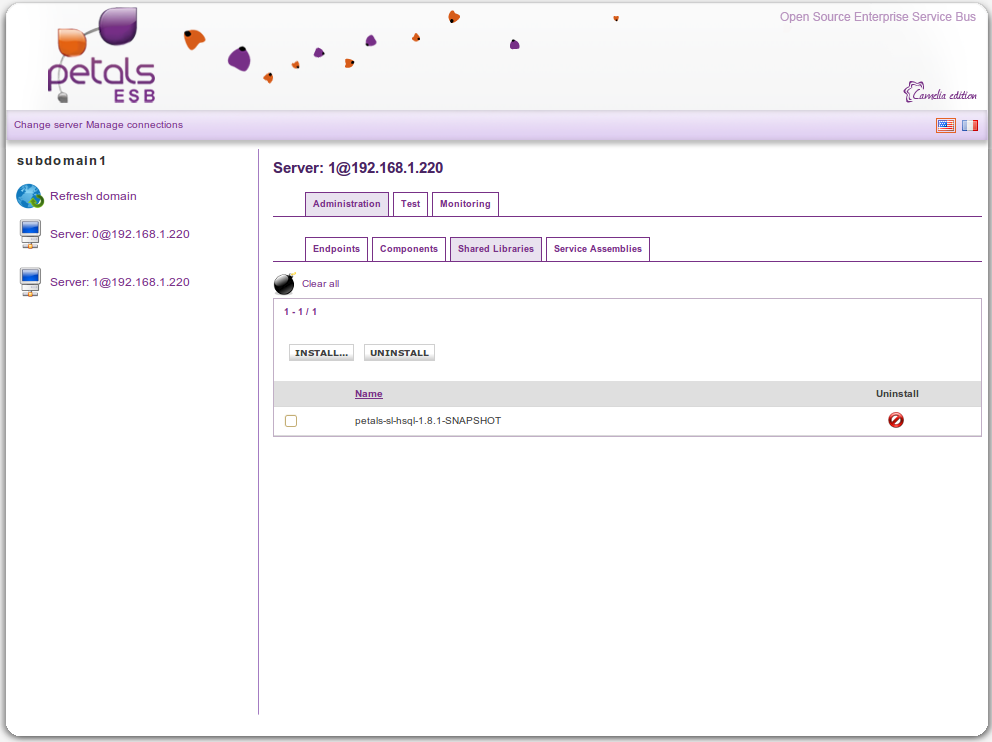The height and width of the screenshot is (742, 992).
Task: Open the Service Assemblies tab
Action: point(597,249)
